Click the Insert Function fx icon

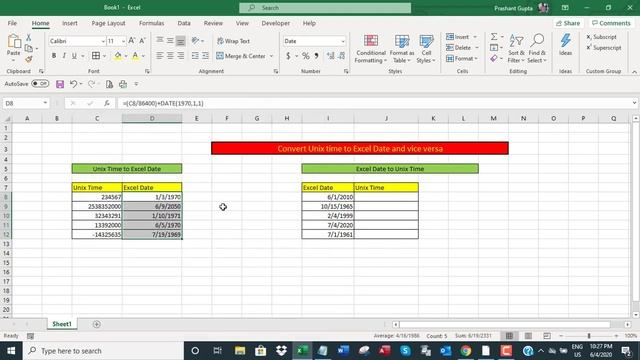coord(107,103)
